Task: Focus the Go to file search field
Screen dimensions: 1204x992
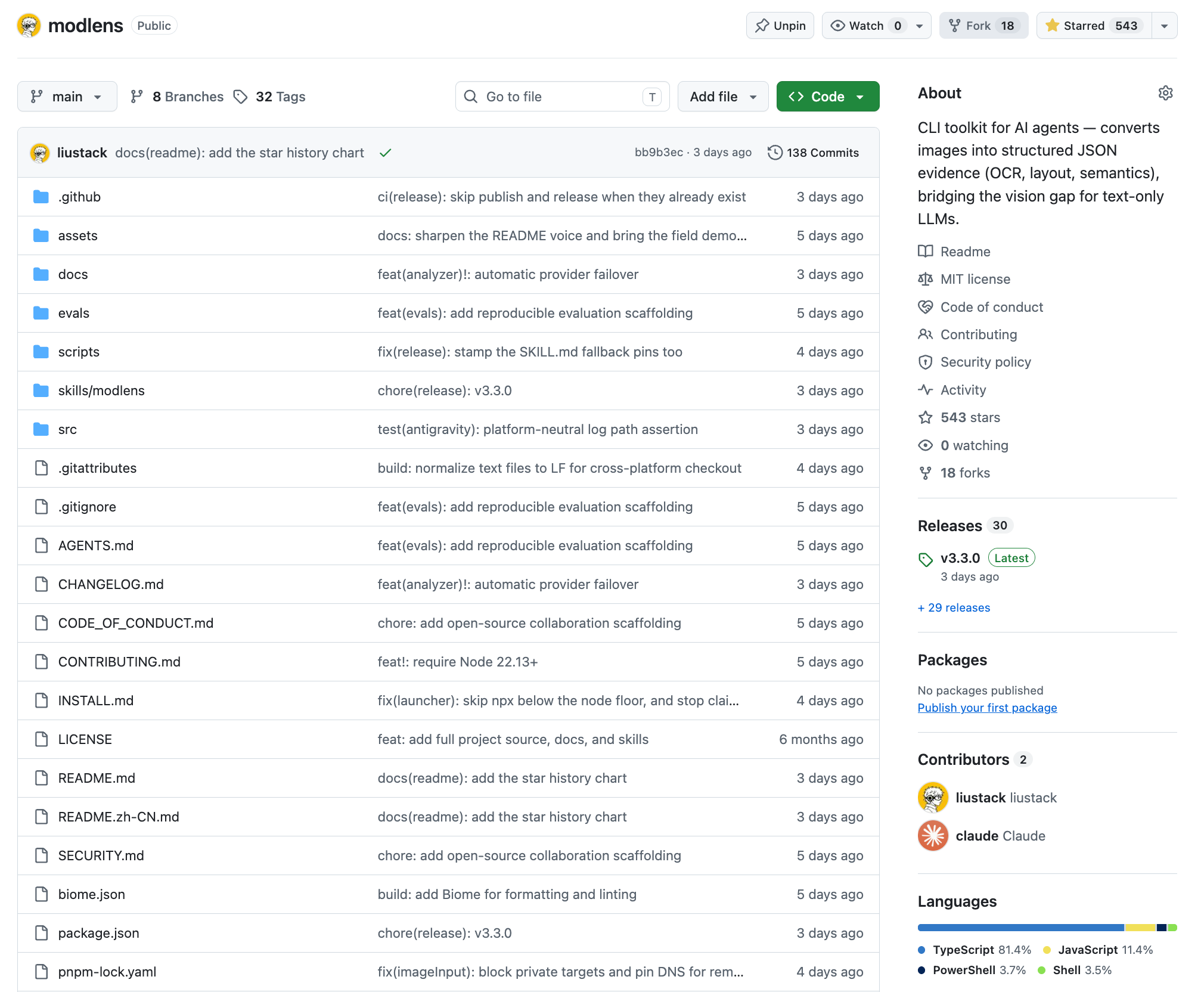Action: pyautogui.click(x=562, y=97)
